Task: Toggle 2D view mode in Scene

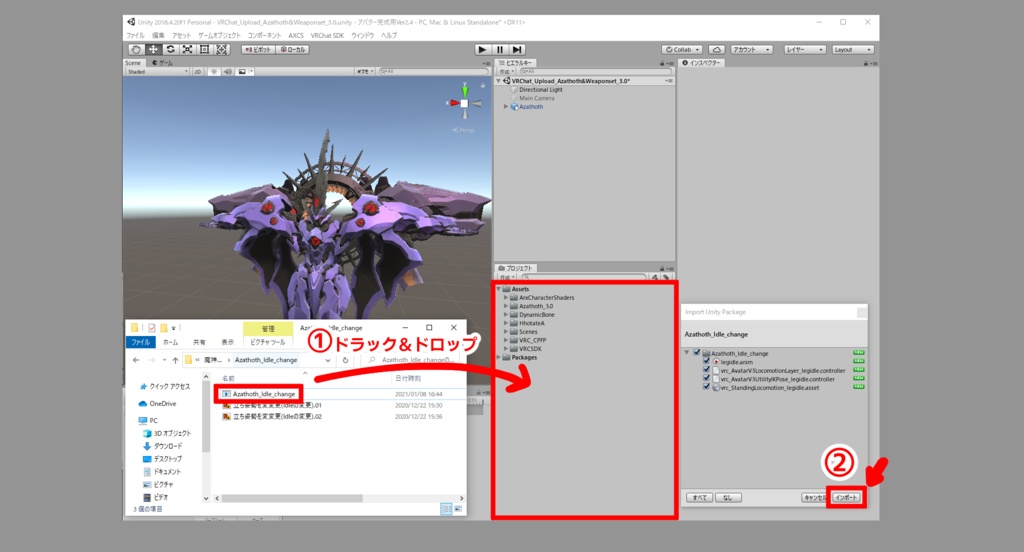Action: (197, 72)
